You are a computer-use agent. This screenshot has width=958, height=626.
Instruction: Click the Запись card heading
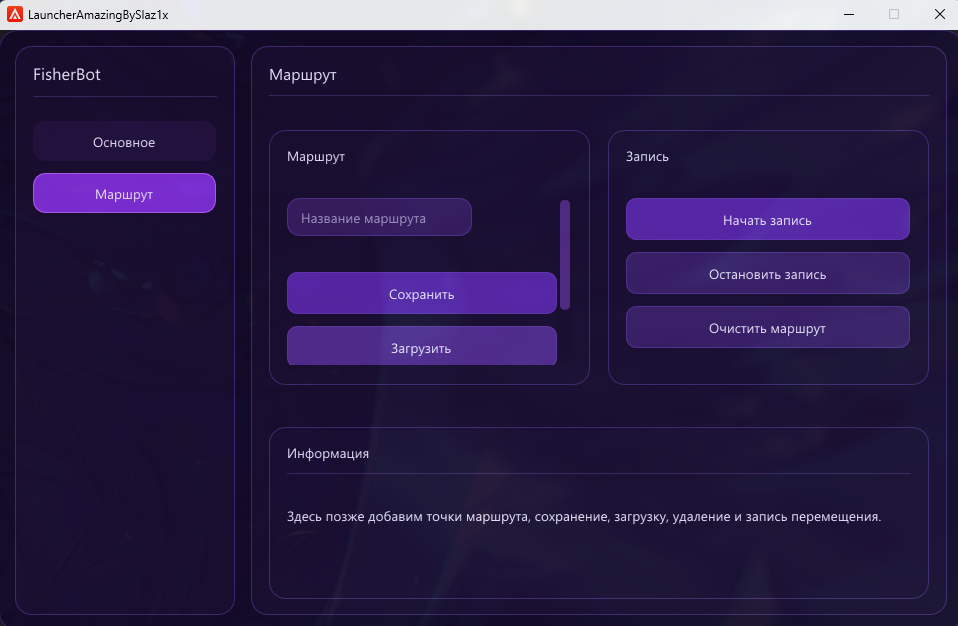pos(647,157)
